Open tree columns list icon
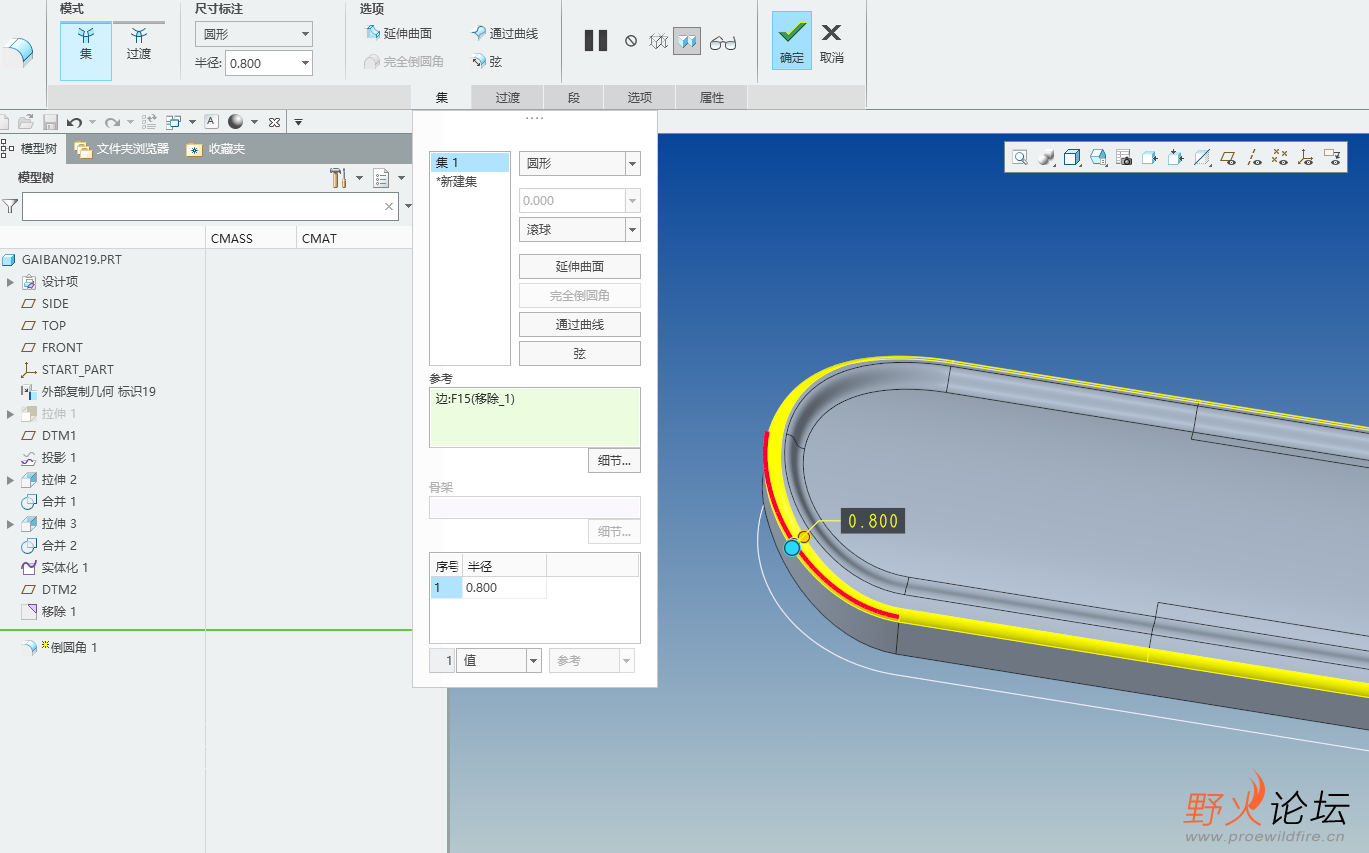Viewport: 1369px width, 853px height. [x=381, y=178]
